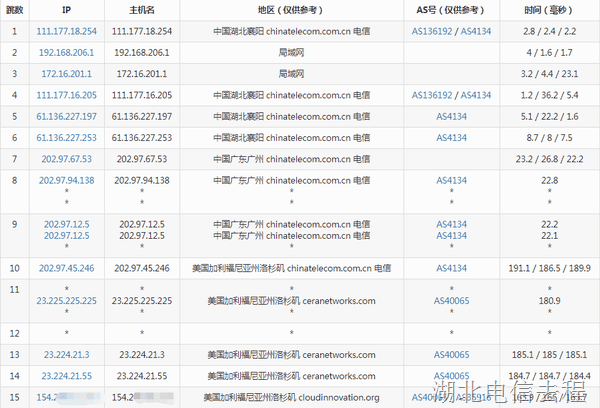The width and height of the screenshot is (600, 408).
Task: Select hop 1 region 中国湖北襄阳 chinatelecom.com.cn 电信
Action: pyautogui.click(x=291, y=31)
